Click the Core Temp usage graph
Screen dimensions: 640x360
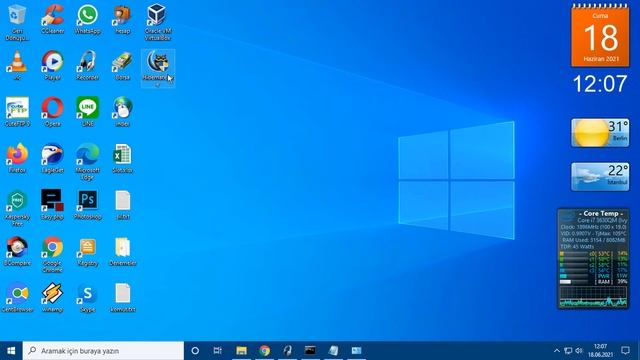[593, 296]
